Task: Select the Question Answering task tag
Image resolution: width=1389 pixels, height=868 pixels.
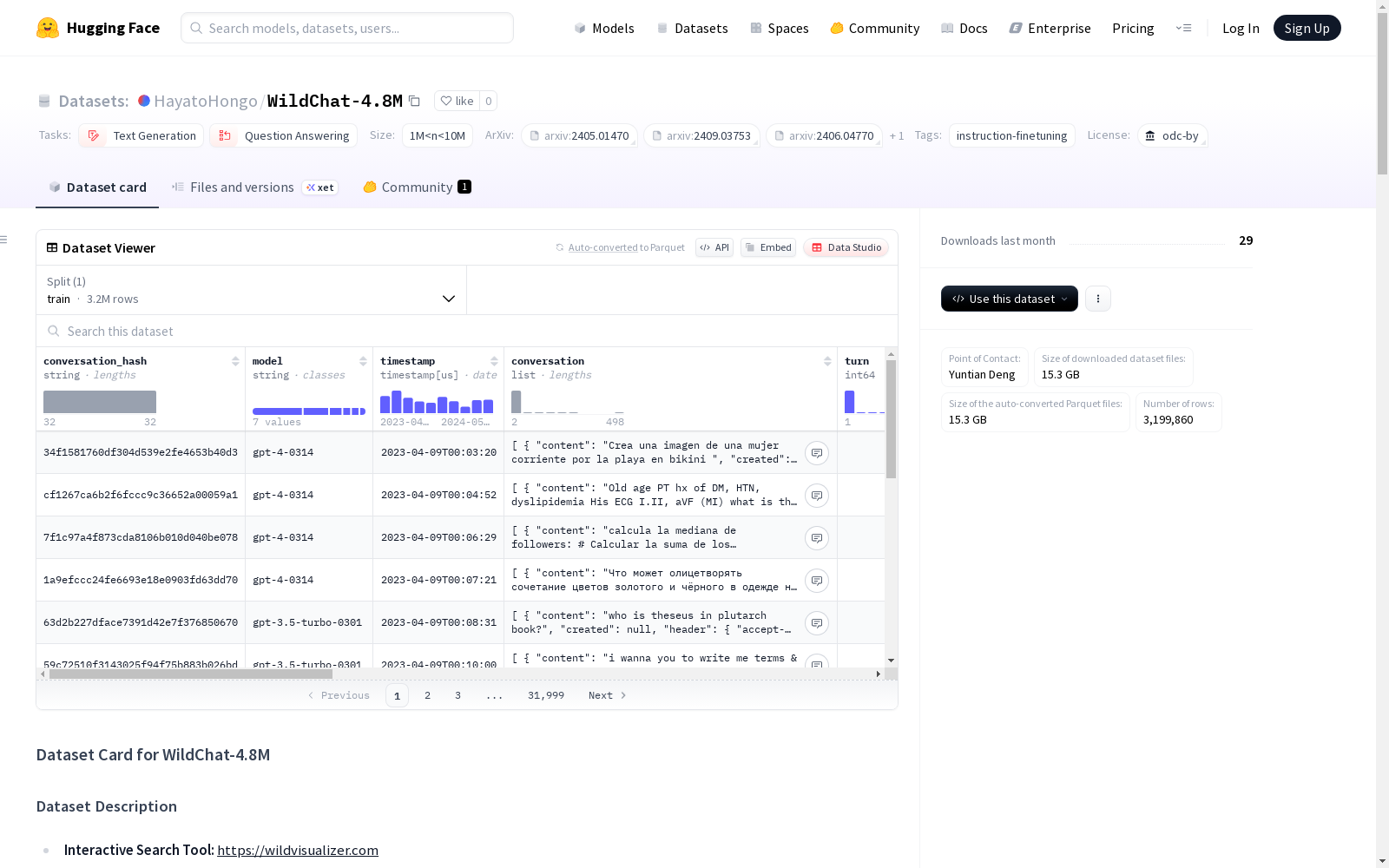Action: click(284, 135)
